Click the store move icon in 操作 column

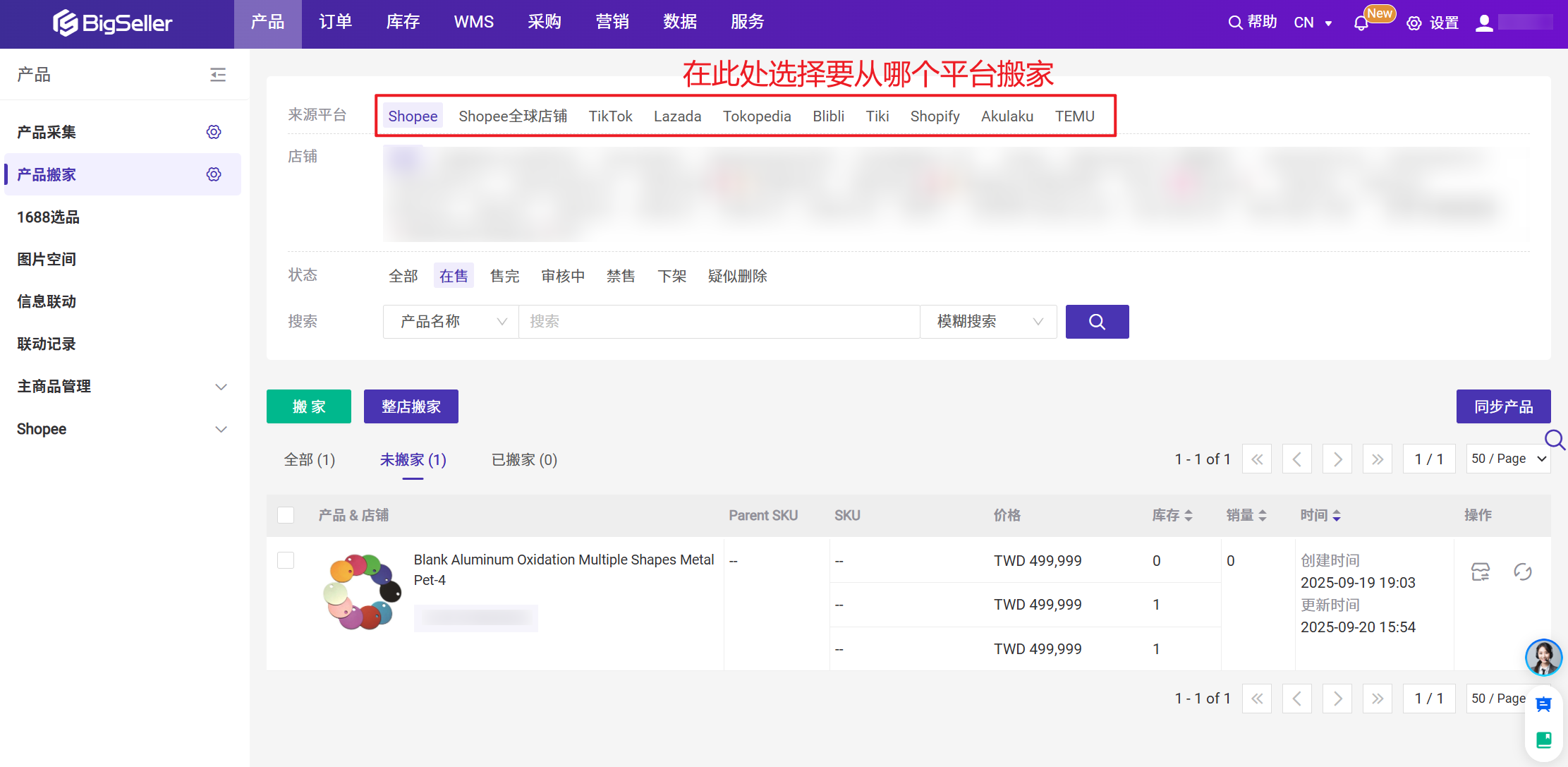(1481, 572)
